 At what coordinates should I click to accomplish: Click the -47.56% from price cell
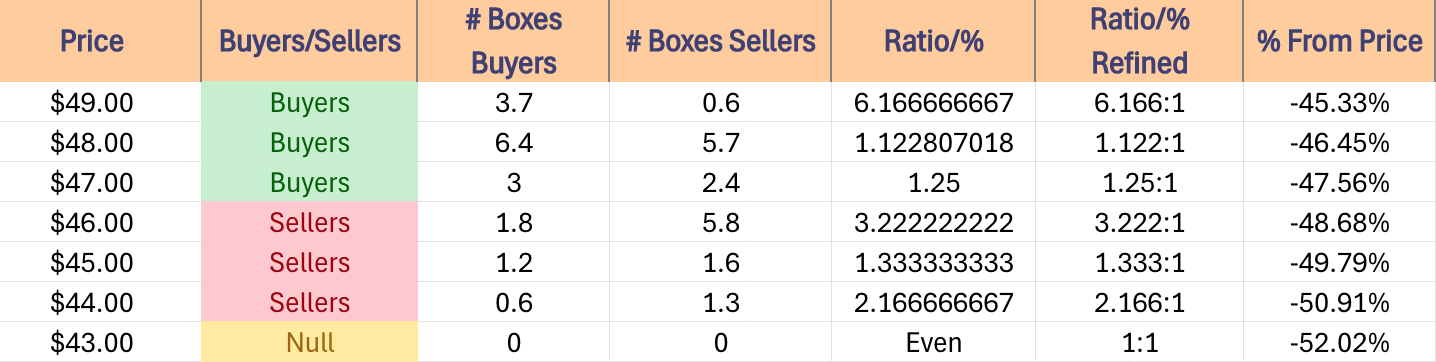(1339, 183)
